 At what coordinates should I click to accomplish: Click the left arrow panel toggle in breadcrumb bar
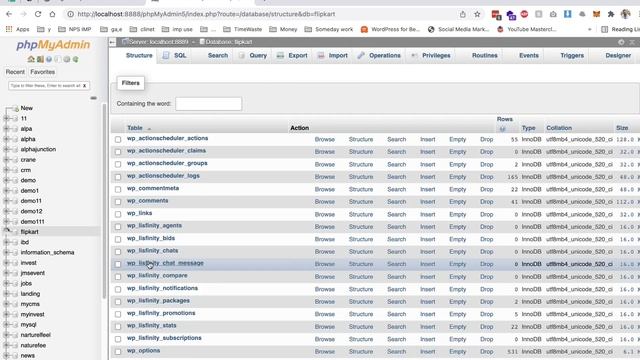pos(112,42)
